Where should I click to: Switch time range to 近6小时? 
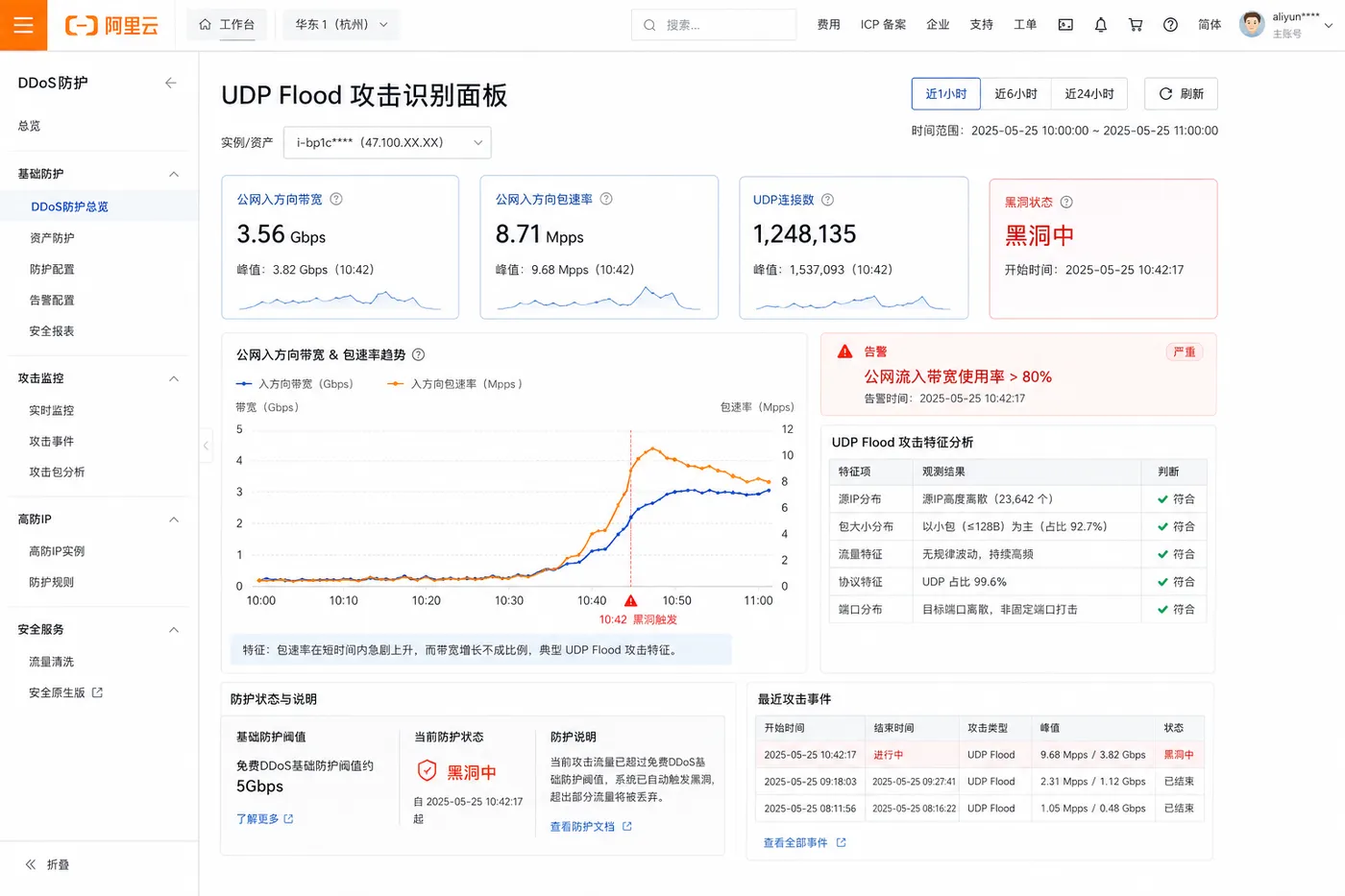click(1015, 94)
